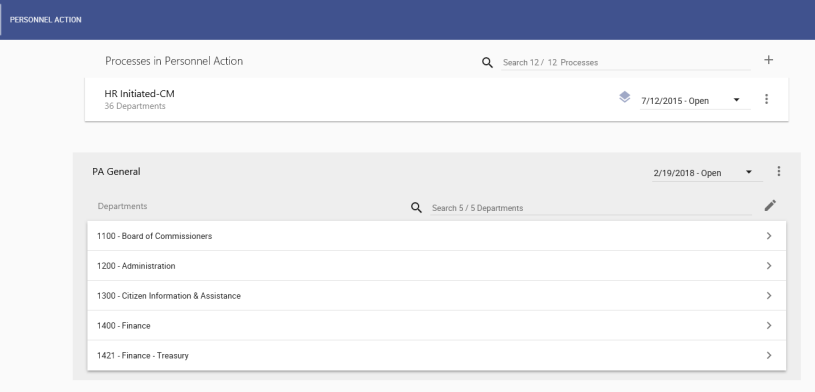Click the departments search magnifier icon
Screen dimensions: 815x392
pos(416,207)
